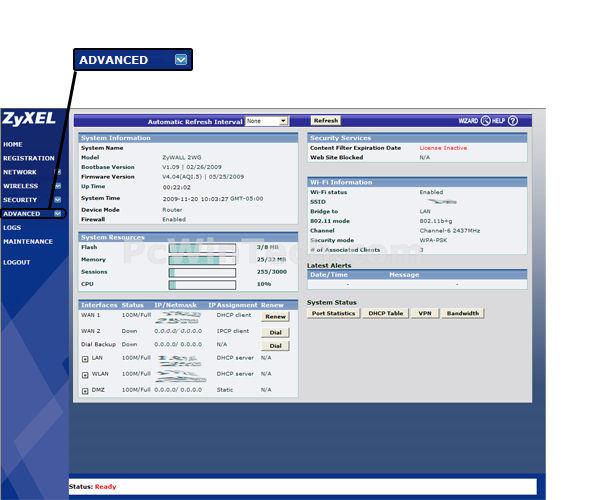Click the Security Services panel header
This screenshot has height=500, width=600.
pyautogui.click(x=417, y=138)
